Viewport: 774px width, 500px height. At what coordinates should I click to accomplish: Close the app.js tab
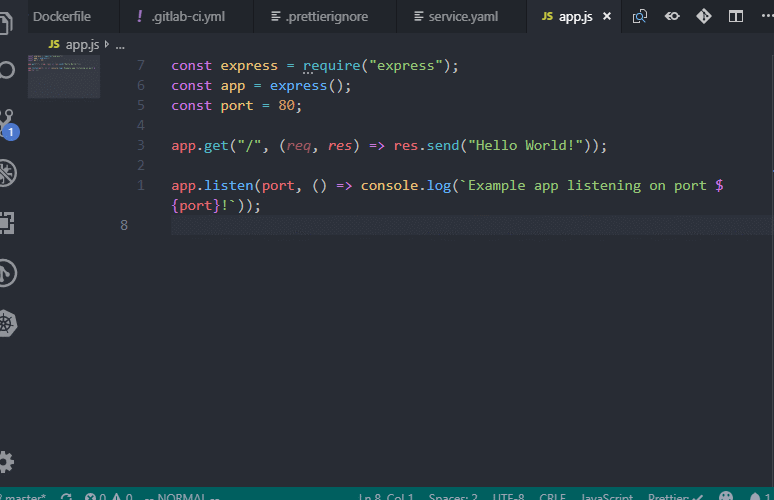point(607,16)
